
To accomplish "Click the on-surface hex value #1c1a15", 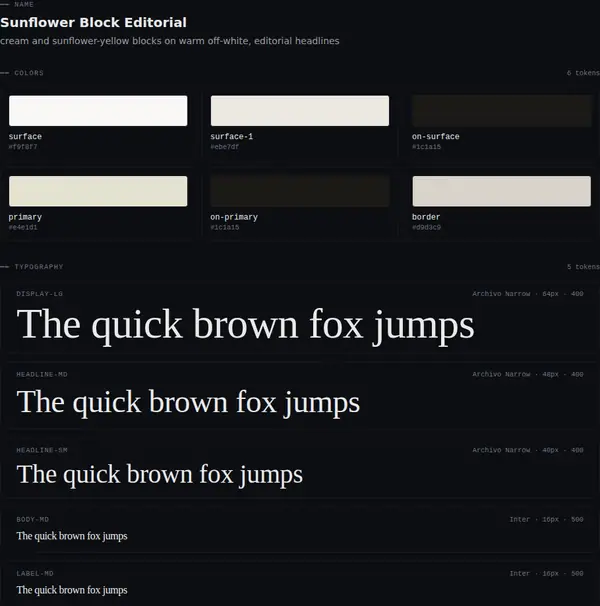I will tap(426, 147).
